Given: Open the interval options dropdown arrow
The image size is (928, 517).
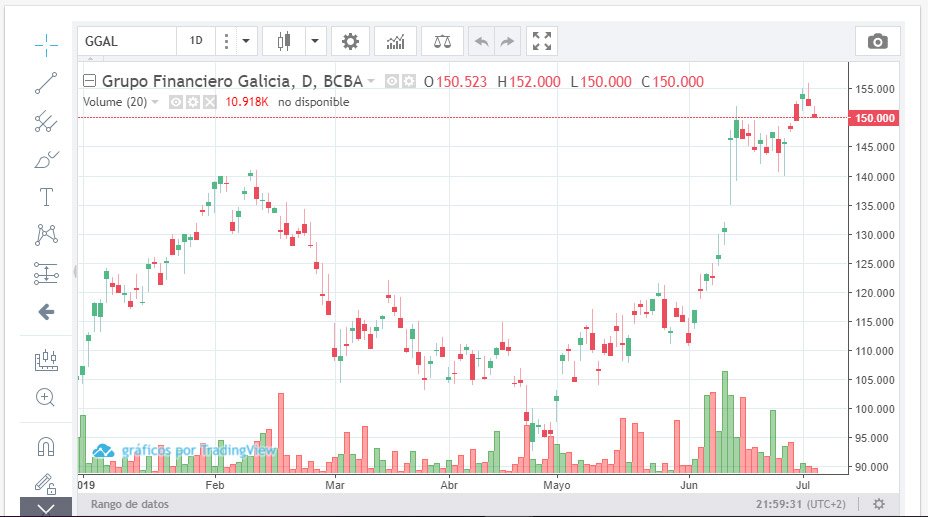Looking at the screenshot, I should 246,41.
